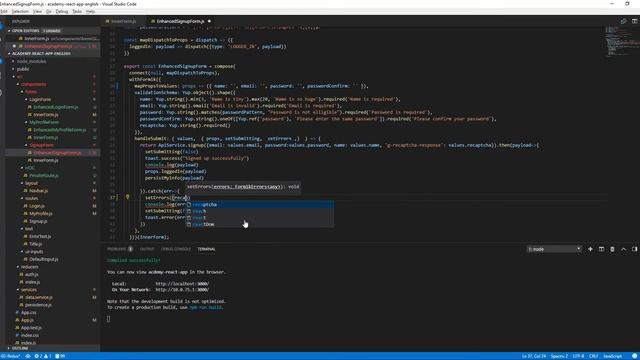Toggle panel position icon at far right
The height and width of the screenshot is (360, 640).
(635, 249)
